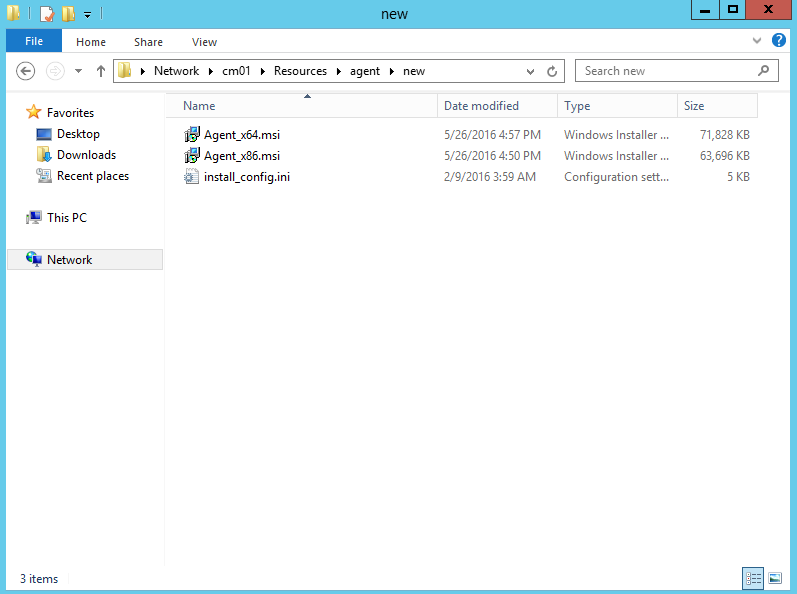Click the install_config.ini file icon
The image size is (797, 594).
coord(193,177)
